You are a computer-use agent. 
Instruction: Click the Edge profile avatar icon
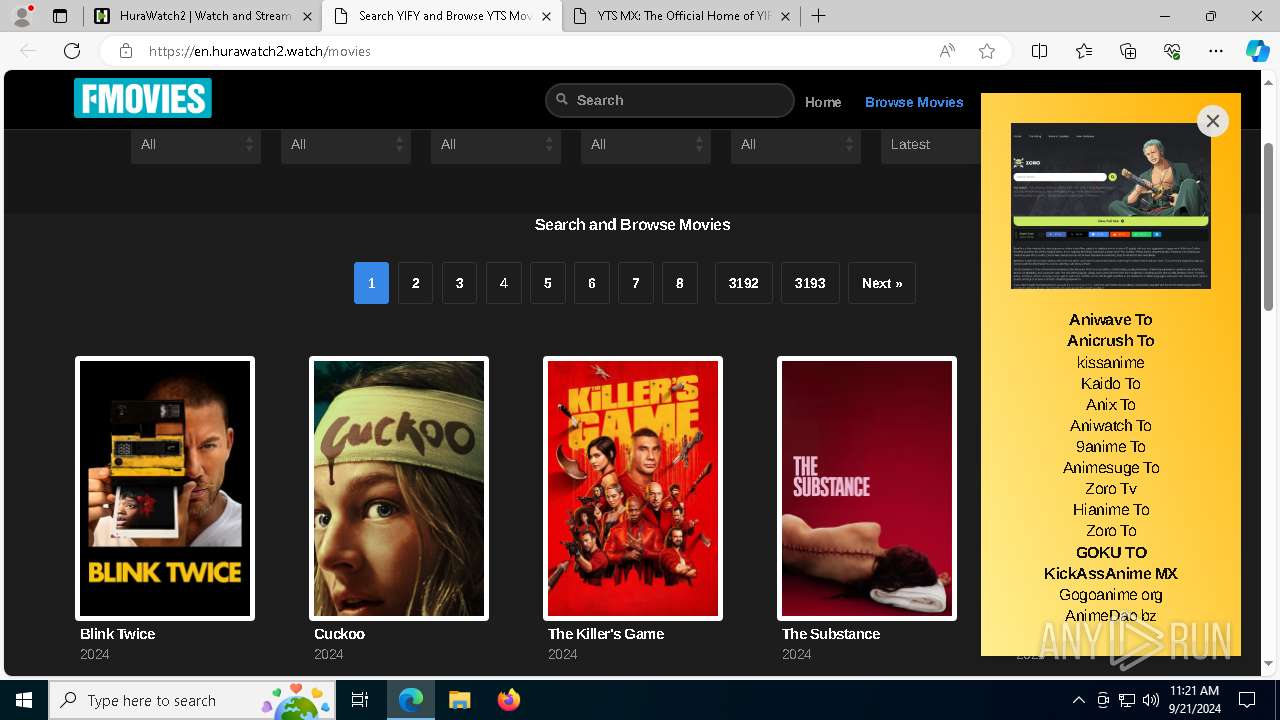pos(22,16)
